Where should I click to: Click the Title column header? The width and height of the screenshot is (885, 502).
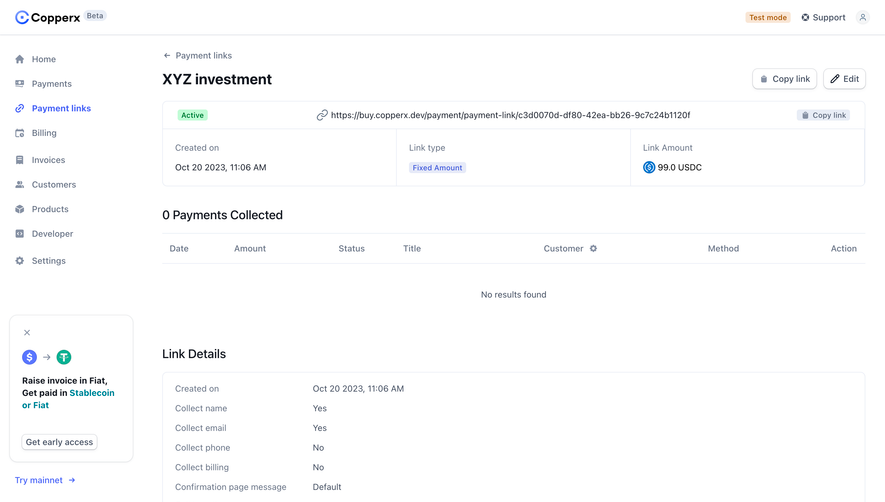(412, 248)
